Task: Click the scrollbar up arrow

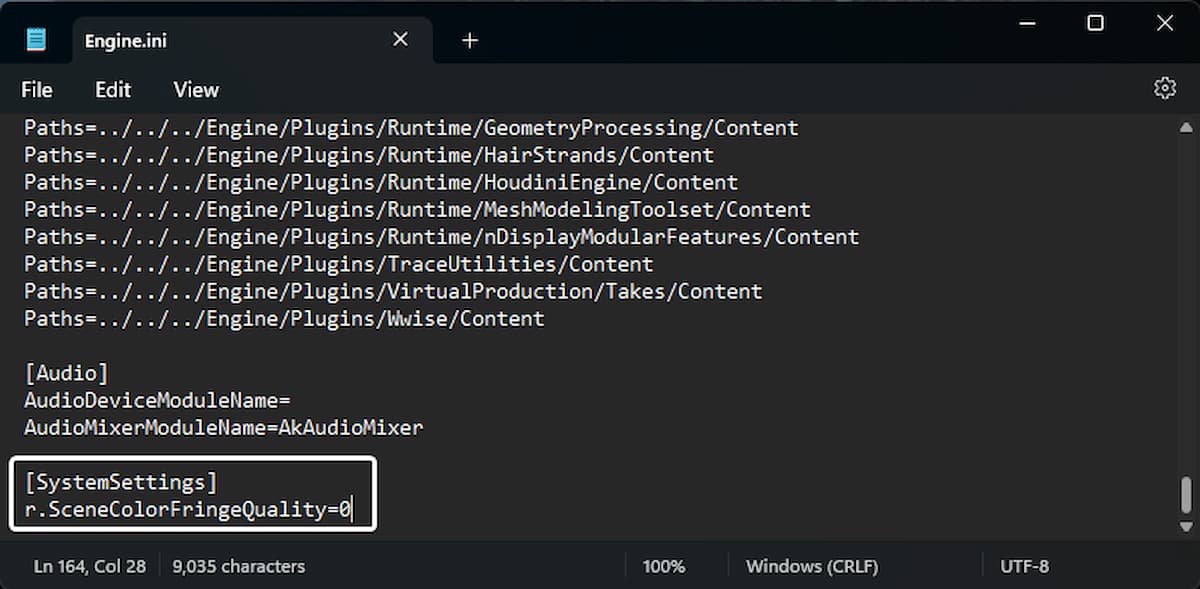Action: click(1186, 128)
